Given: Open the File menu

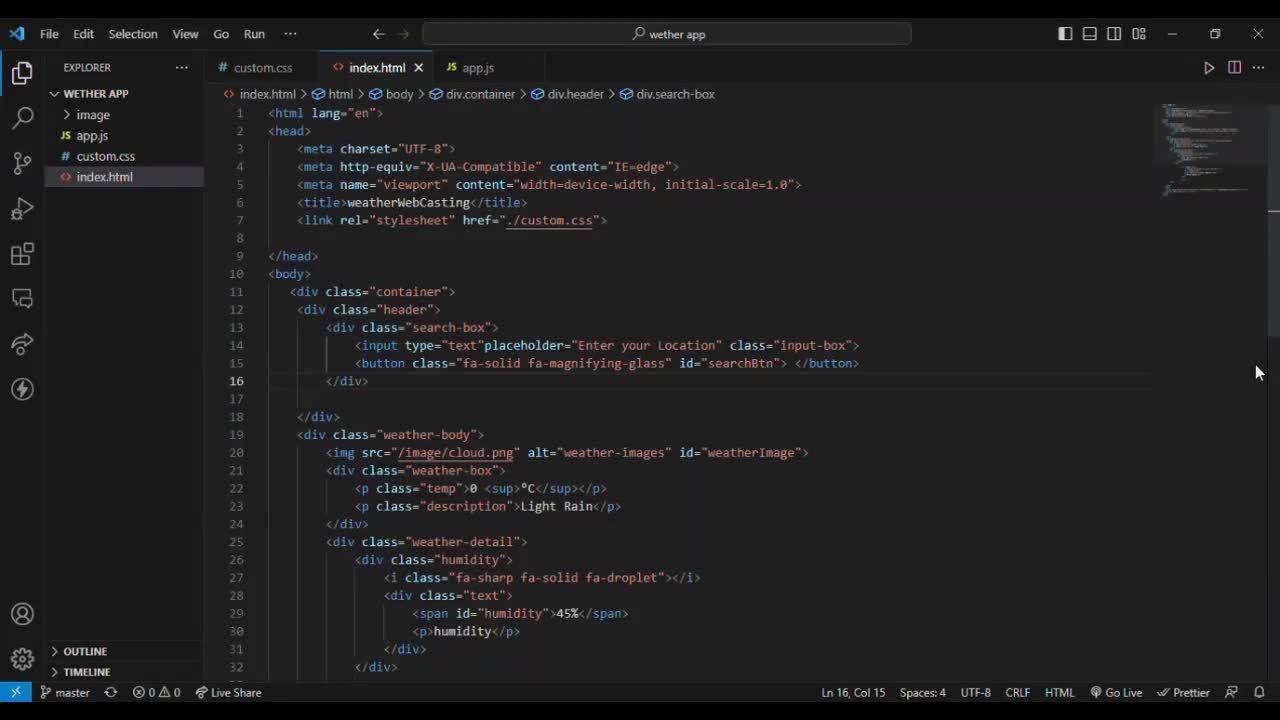Looking at the screenshot, I should (x=49, y=34).
